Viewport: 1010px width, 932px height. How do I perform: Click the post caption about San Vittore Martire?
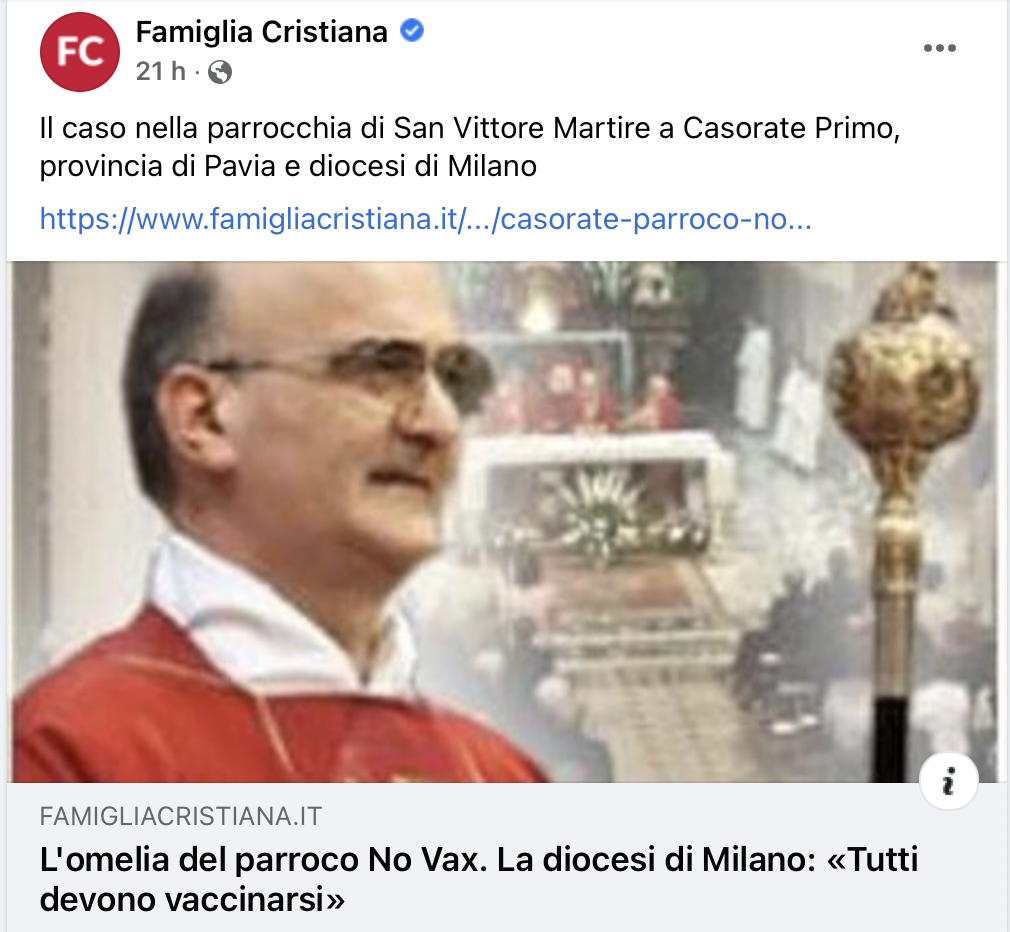click(470, 147)
